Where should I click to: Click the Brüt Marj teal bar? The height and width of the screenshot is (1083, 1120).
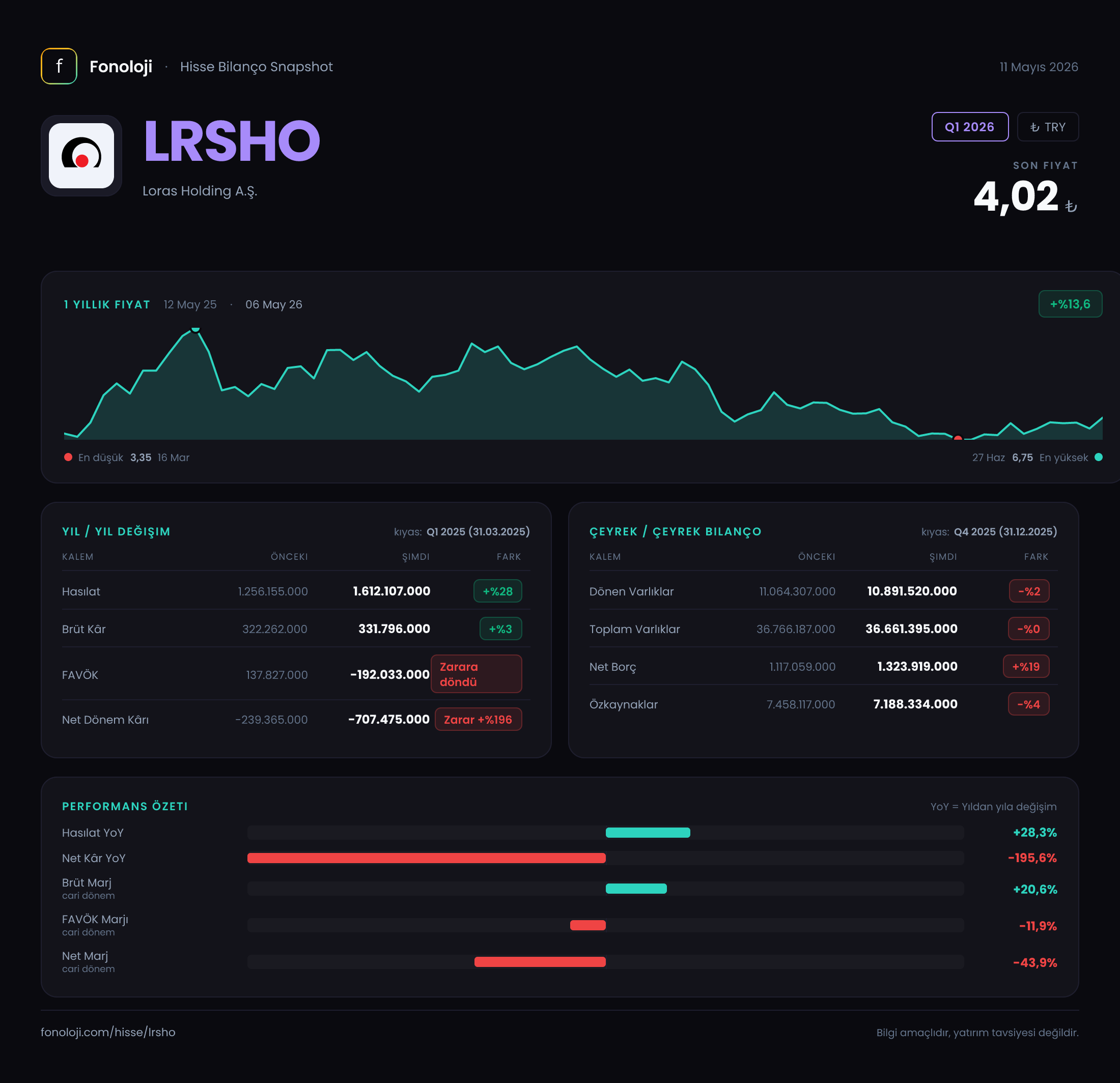click(x=636, y=888)
